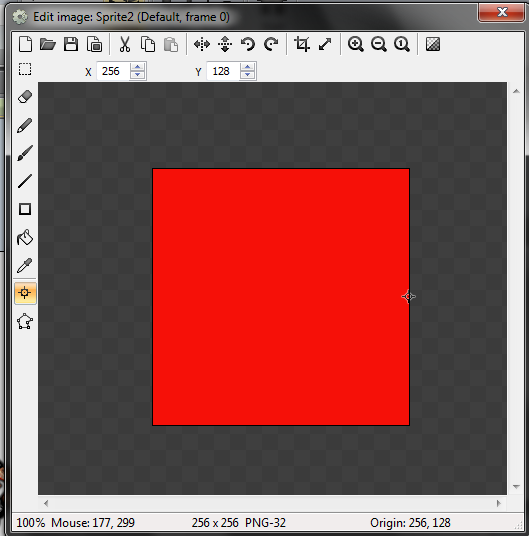Activate the paint bucket Fill tool

[x=25, y=237]
